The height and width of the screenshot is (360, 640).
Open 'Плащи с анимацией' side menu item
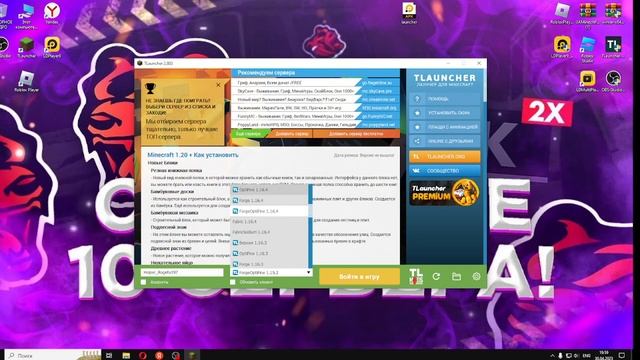(444, 127)
